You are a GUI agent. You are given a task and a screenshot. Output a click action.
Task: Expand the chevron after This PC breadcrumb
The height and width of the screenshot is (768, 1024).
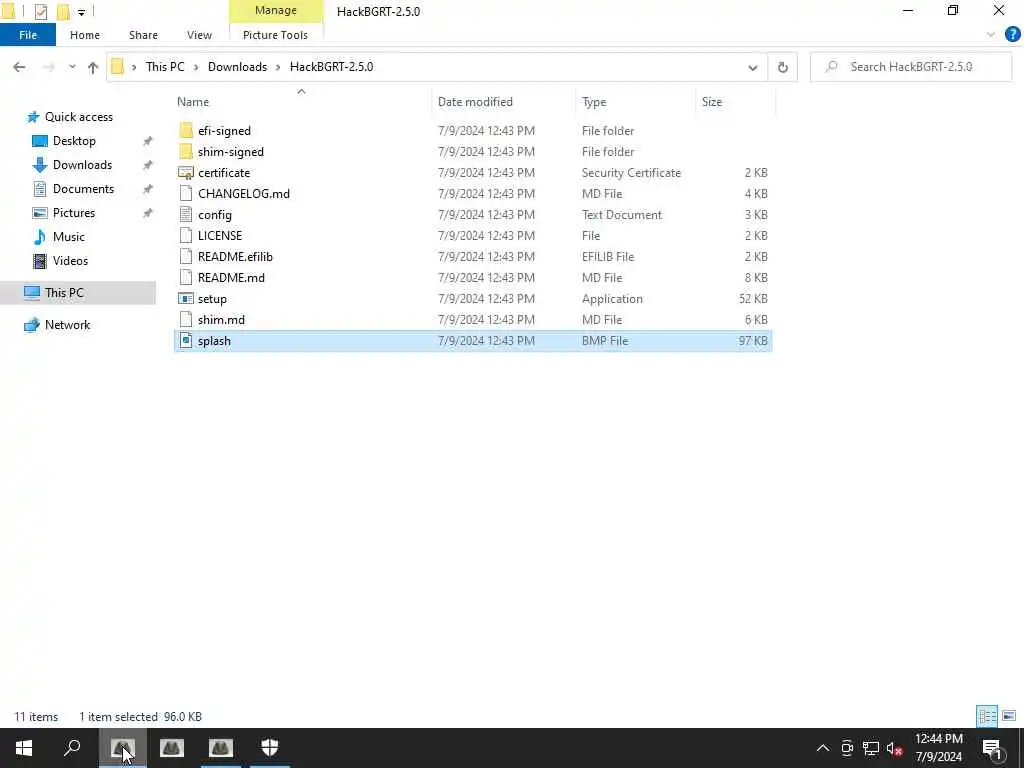196,67
